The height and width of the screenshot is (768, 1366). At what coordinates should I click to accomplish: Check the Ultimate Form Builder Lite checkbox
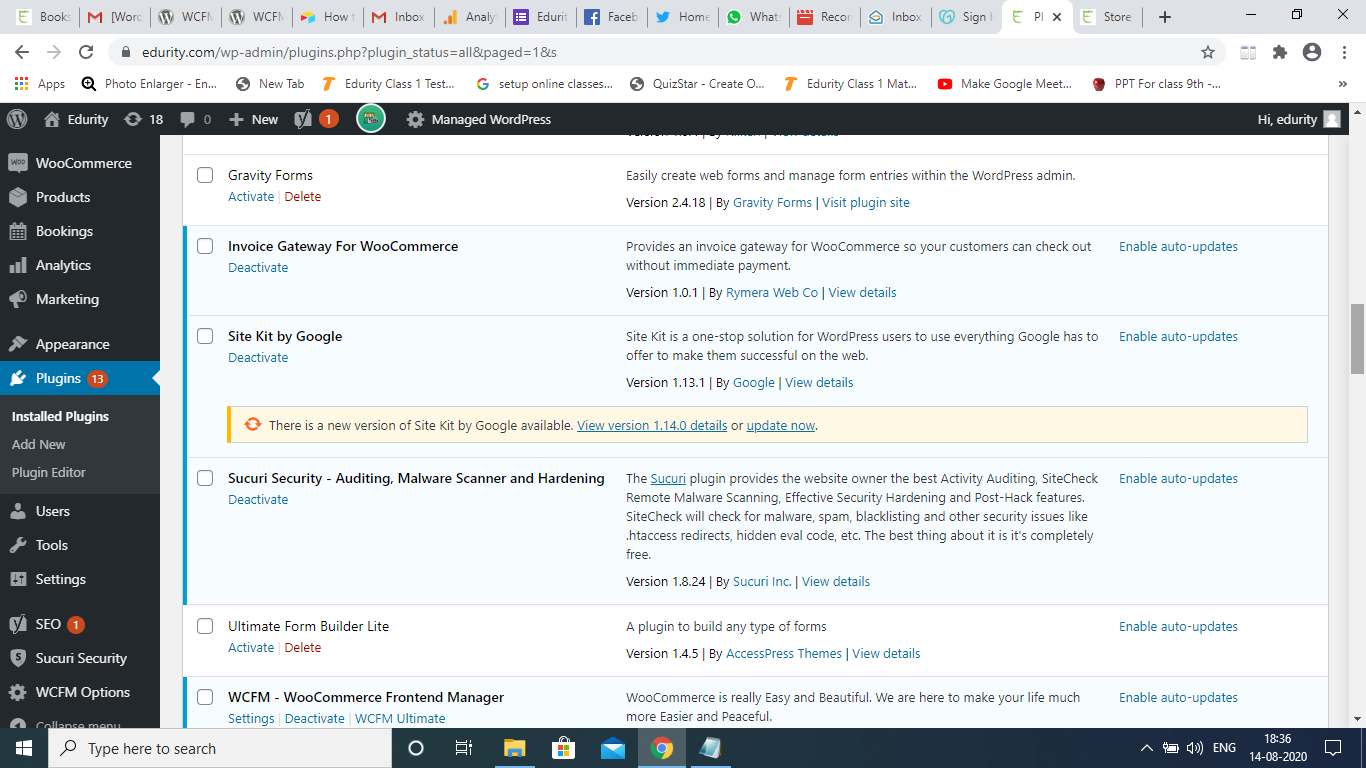click(x=205, y=626)
